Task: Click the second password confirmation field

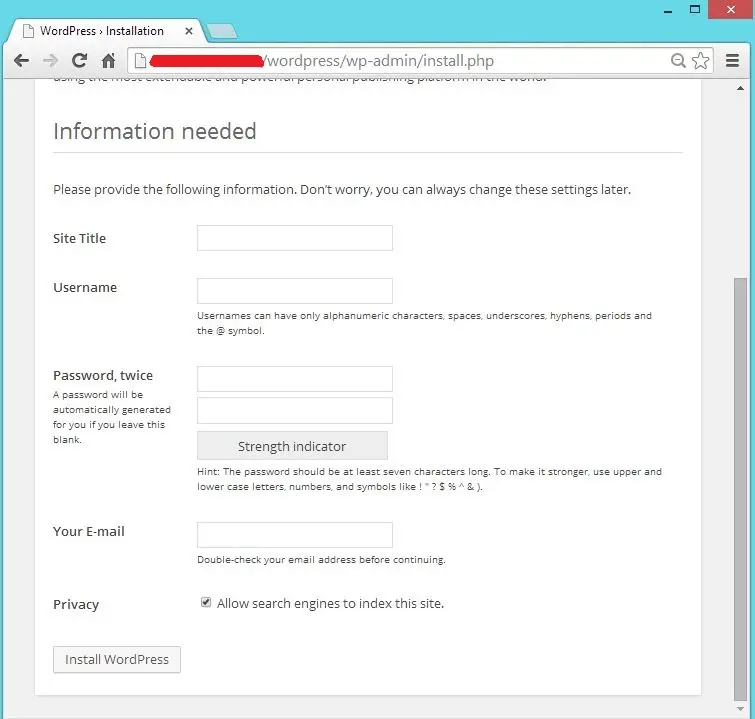Action: pos(295,411)
